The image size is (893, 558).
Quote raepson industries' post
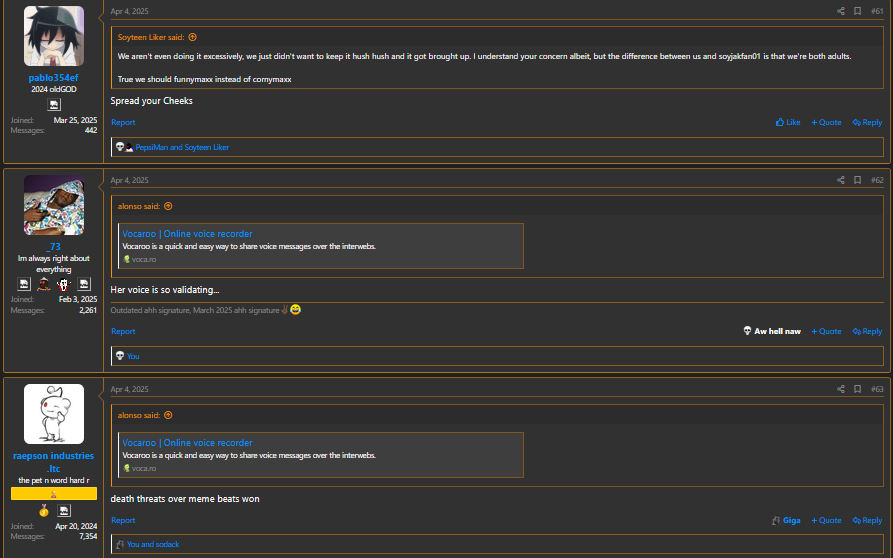[826, 520]
